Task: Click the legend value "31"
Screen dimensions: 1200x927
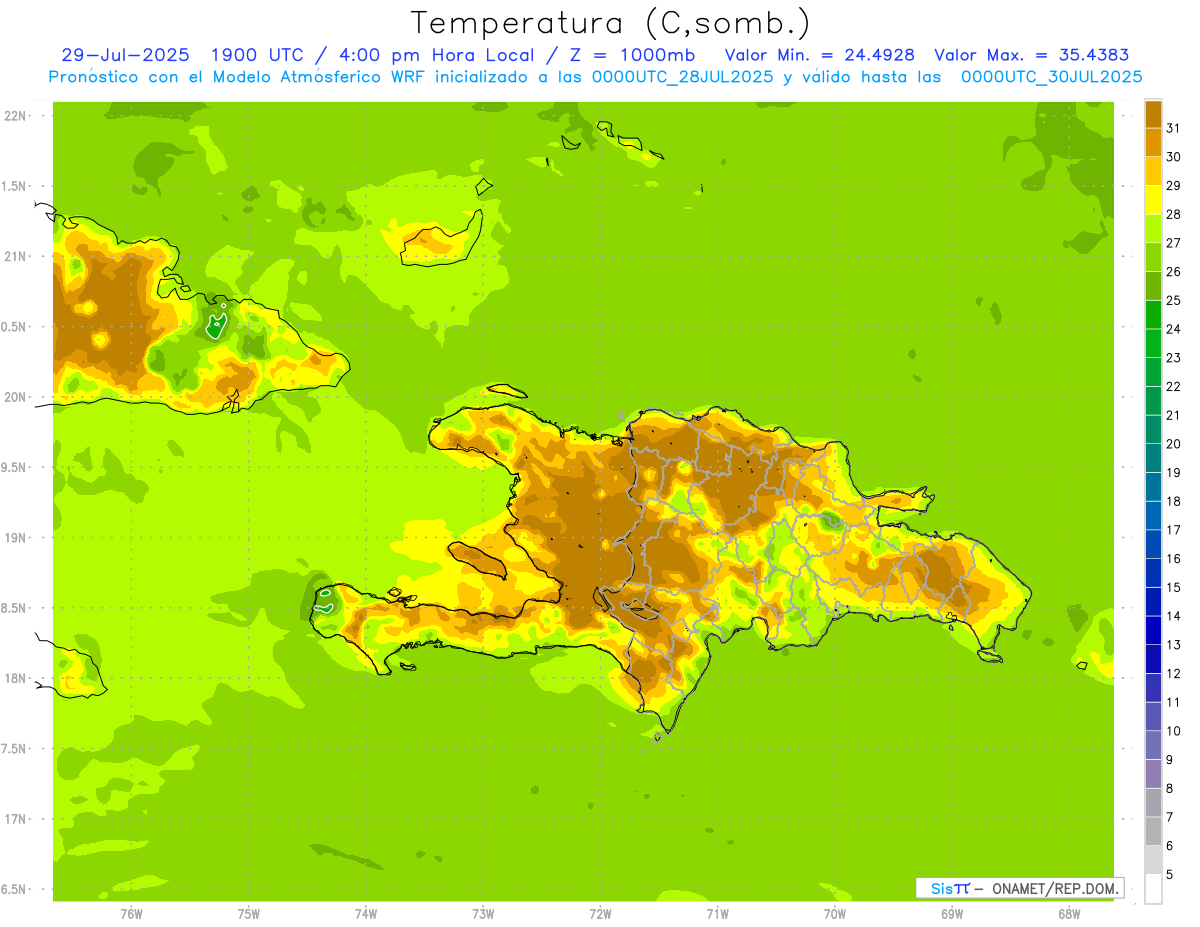Action: tap(1174, 128)
